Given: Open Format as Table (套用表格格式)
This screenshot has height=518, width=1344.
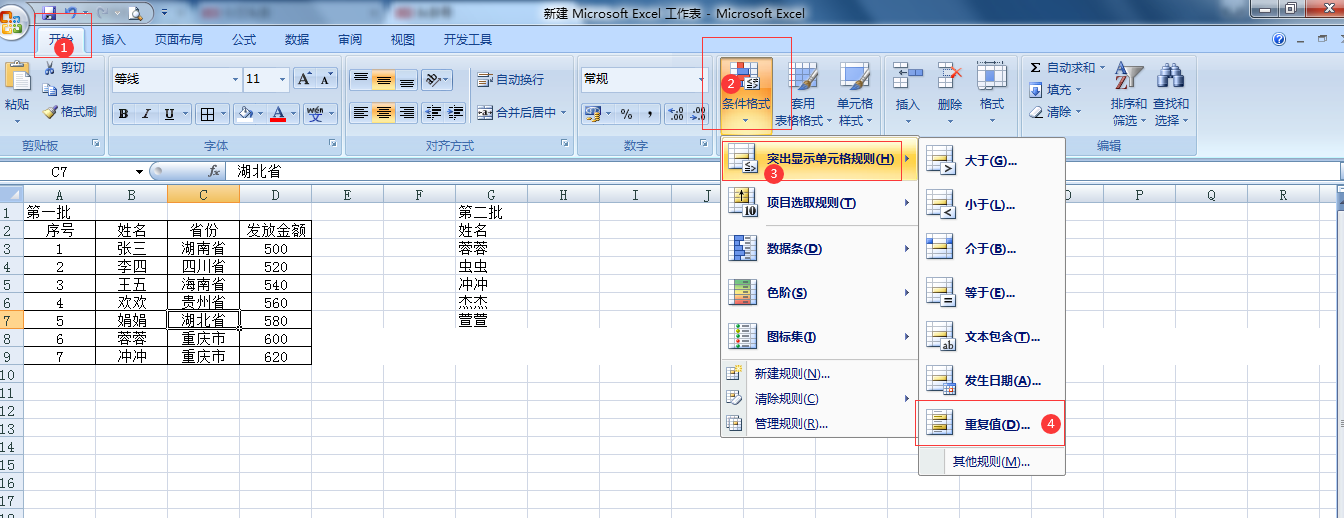Looking at the screenshot, I should click(x=802, y=95).
